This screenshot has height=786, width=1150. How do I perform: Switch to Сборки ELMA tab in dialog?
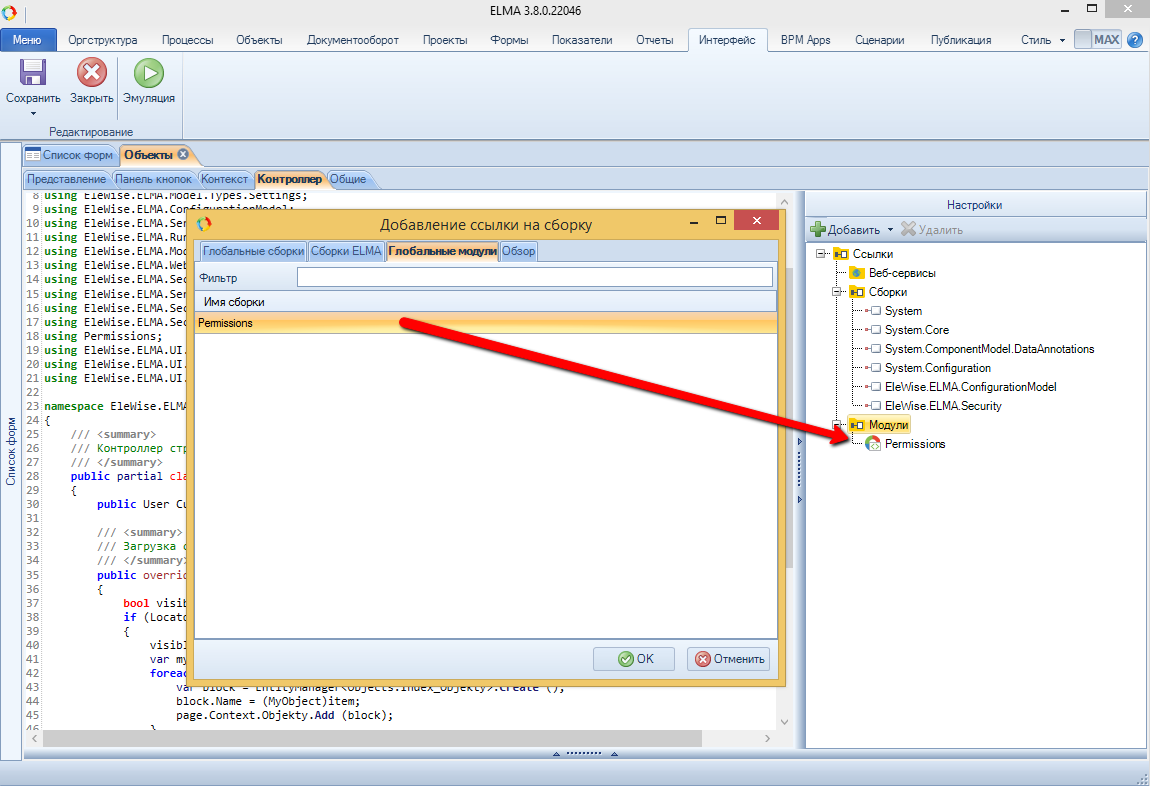click(x=346, y=251)
